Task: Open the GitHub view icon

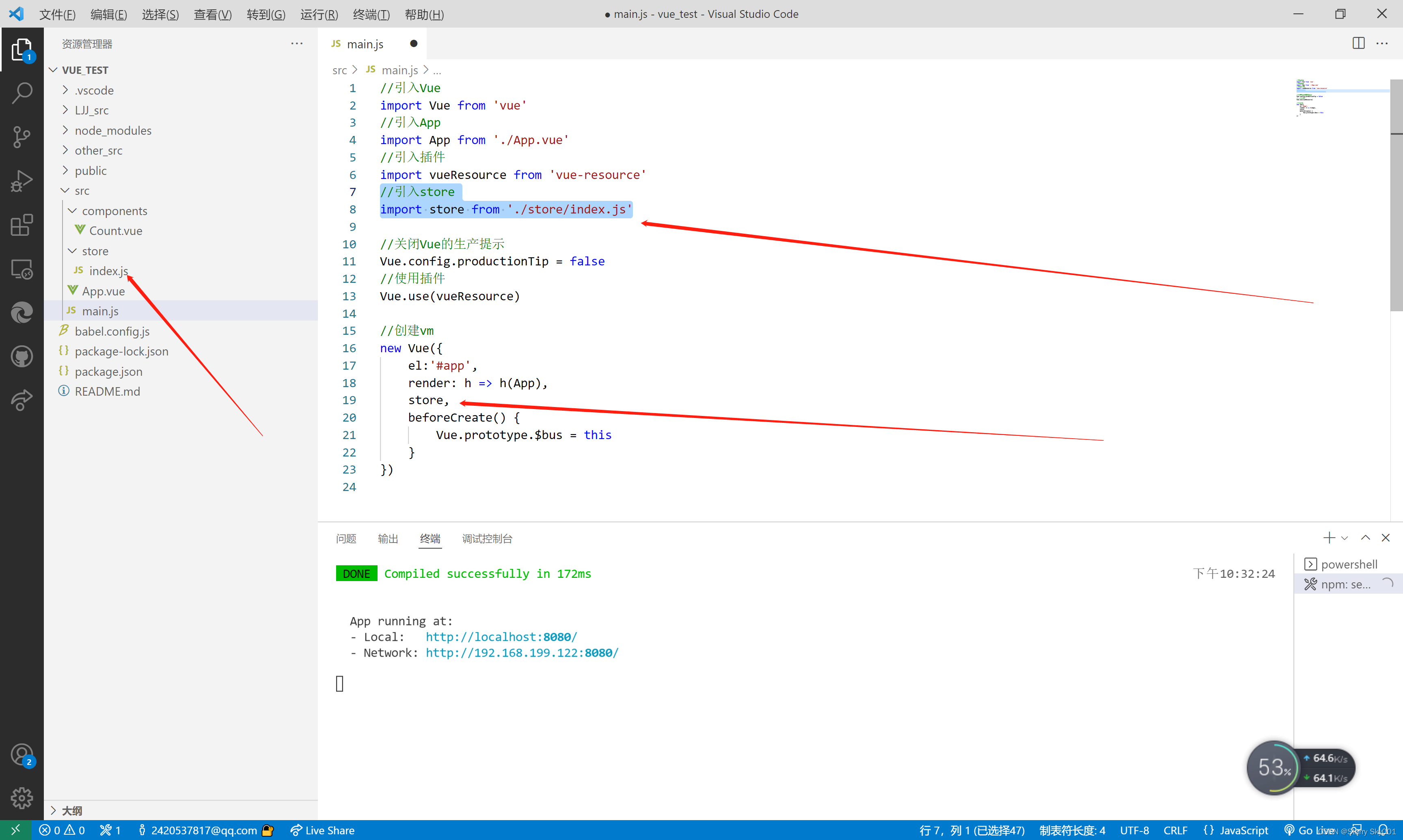Action: (x=22, y=357)
